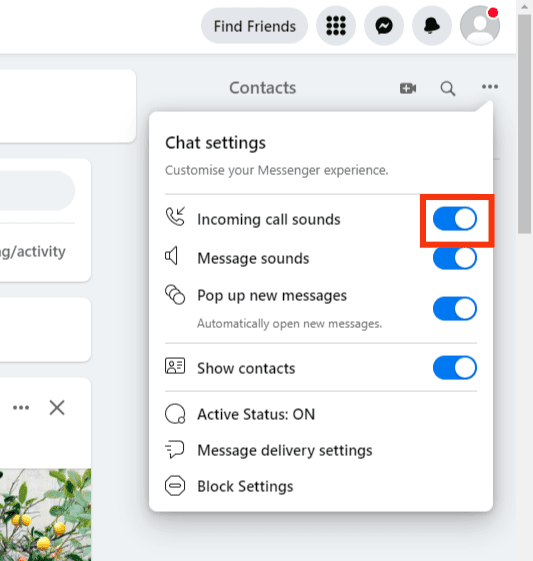Open the account profile avatar
This screenshot has height=561, width=533.
point(480,26)
